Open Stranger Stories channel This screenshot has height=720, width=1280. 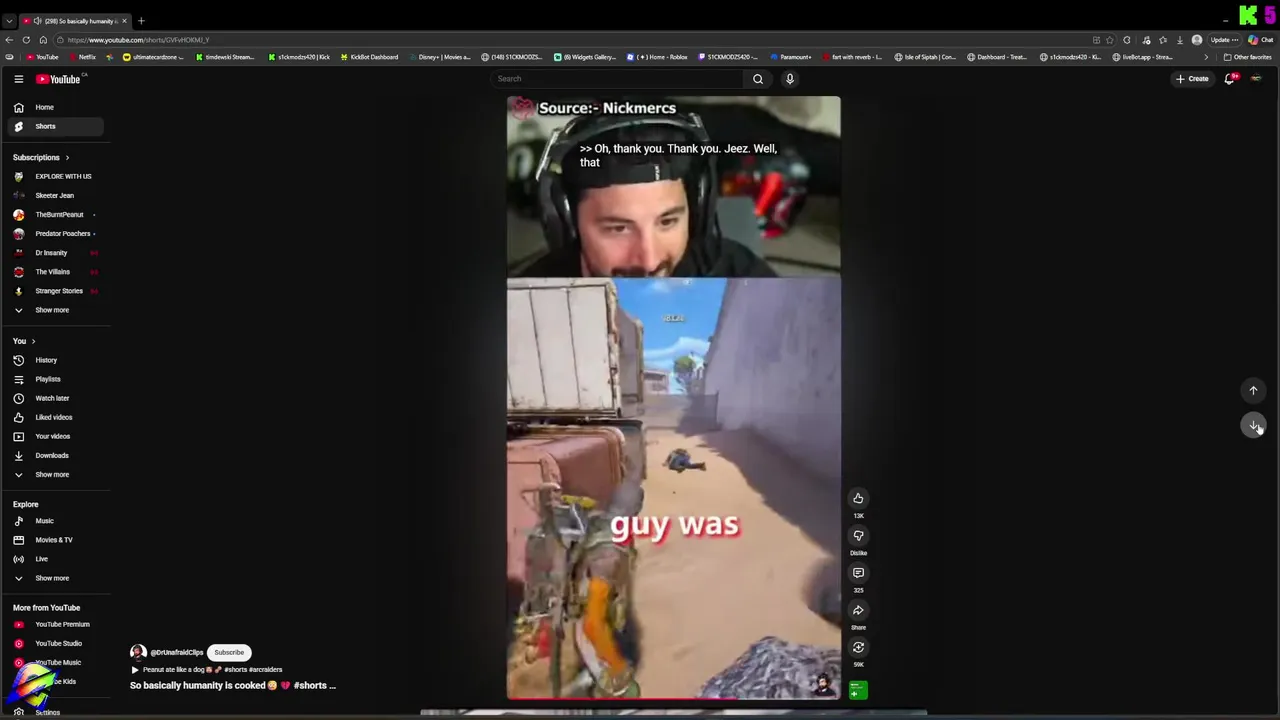(58, 290)
